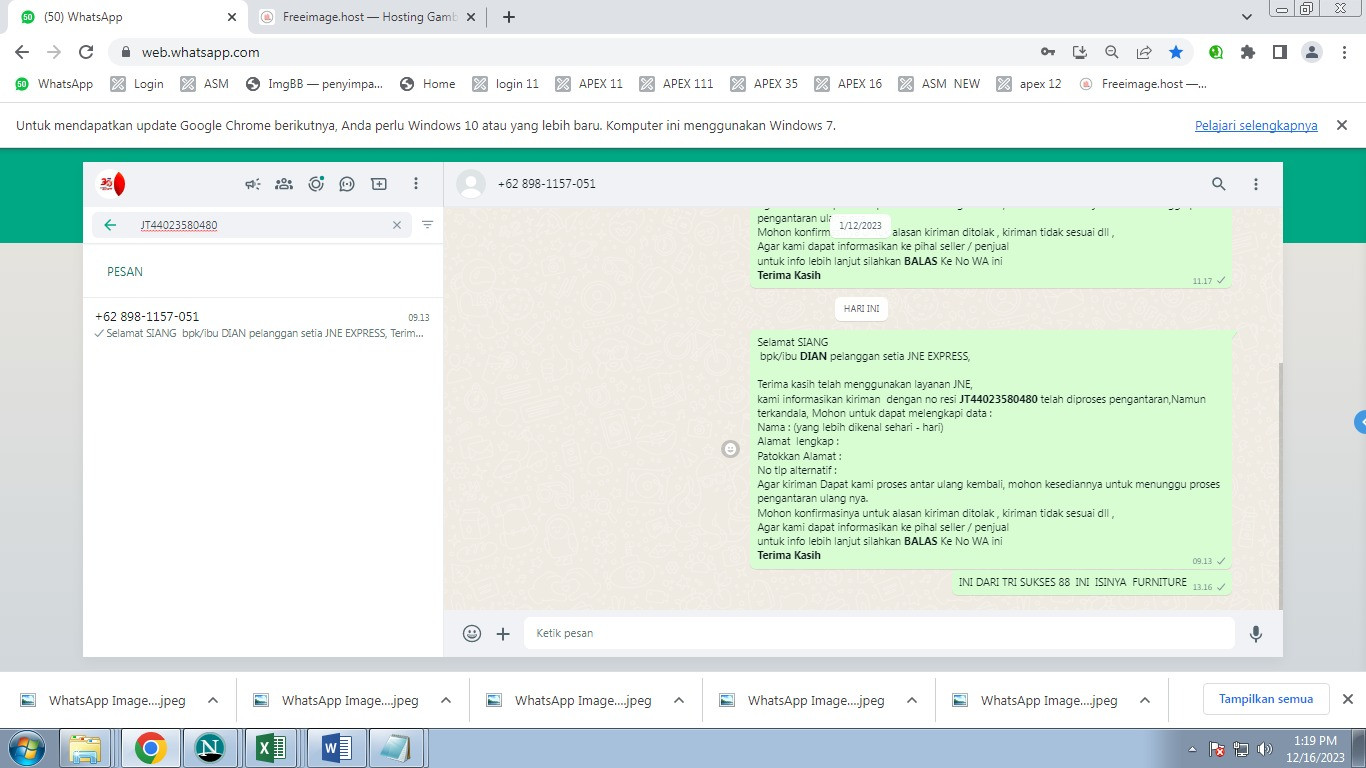The width and height of the screenshot is (1366, 768).
Task: Clear the search text JT44023580480
Action: point(397,225)
